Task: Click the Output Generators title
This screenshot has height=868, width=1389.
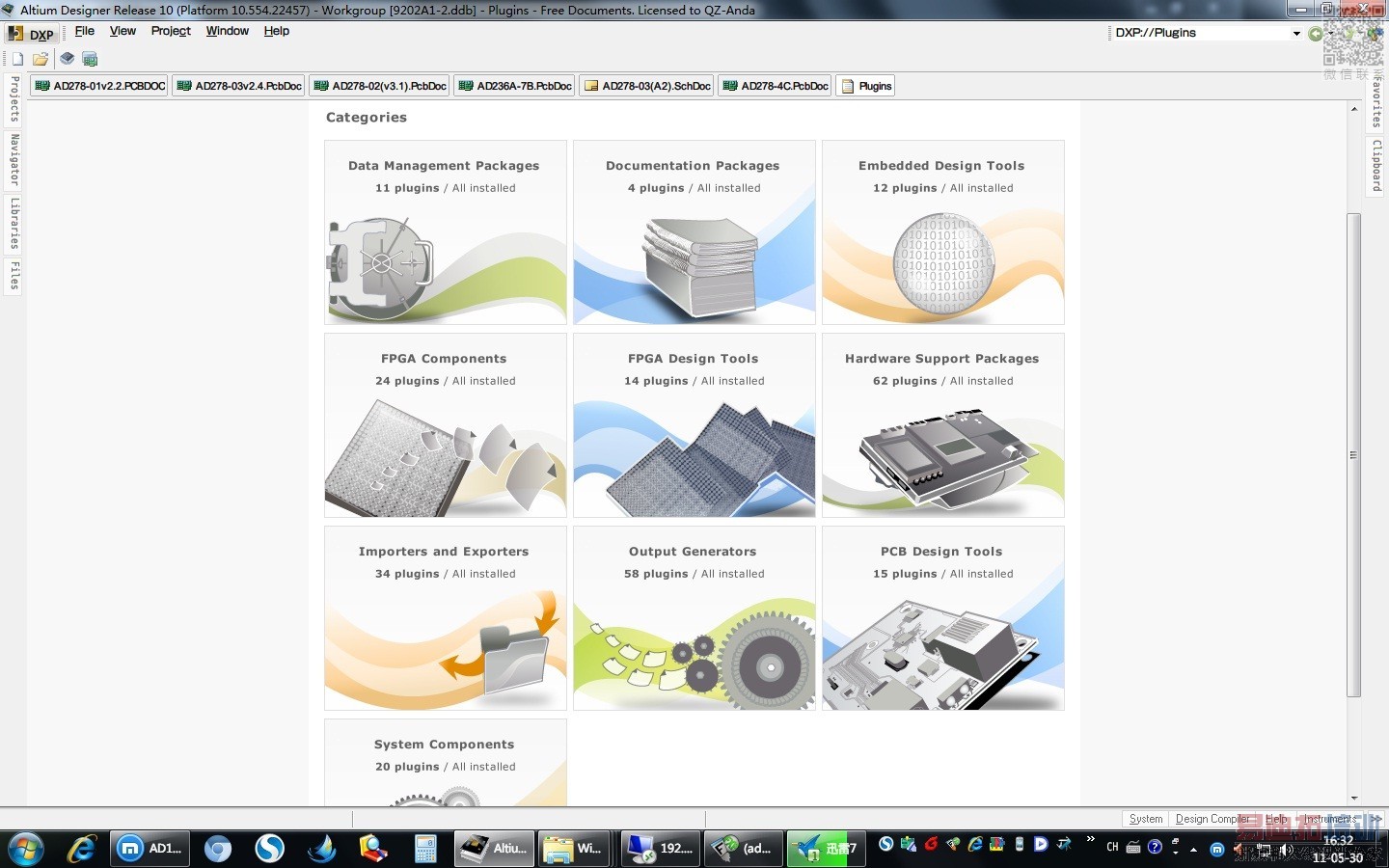Action: pyautogui.click(x=693, y=552)
